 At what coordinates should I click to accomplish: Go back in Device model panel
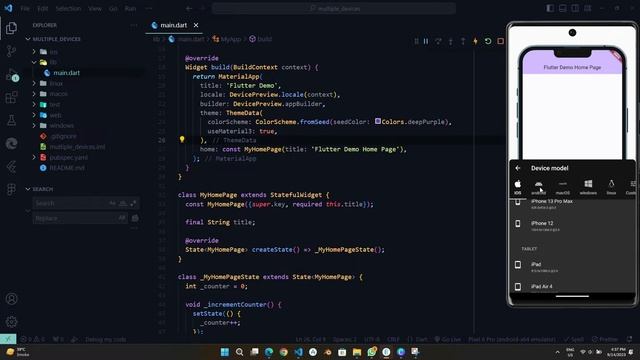(518, 168)
